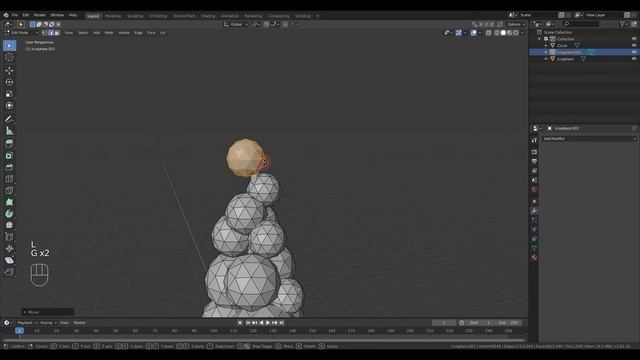Screen dimensions: 640x360
Task: Click the Blender logo menu icon
Action: (x=6, y=15)
